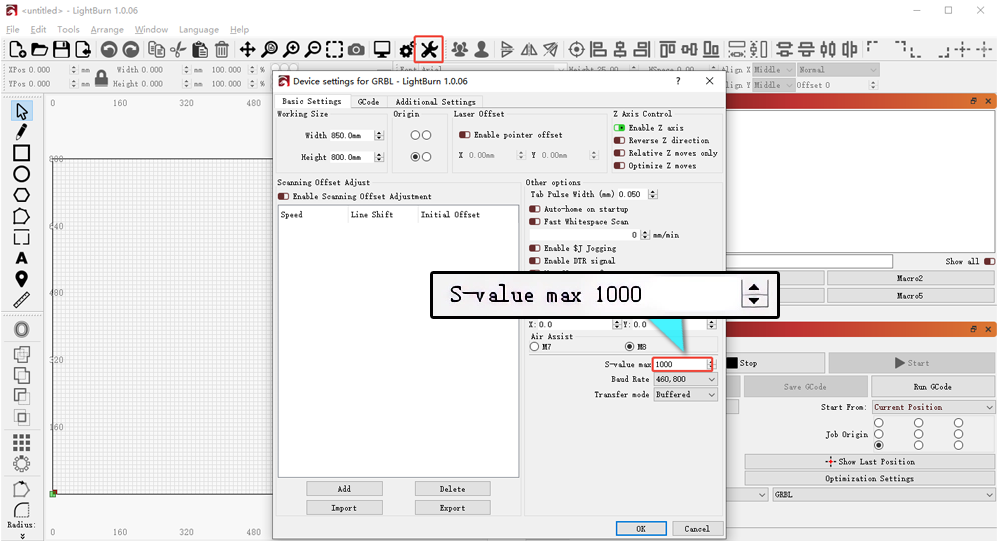Switch to the GCode tab
Viewport: 998px width, 541px height.
coord(368,102)
